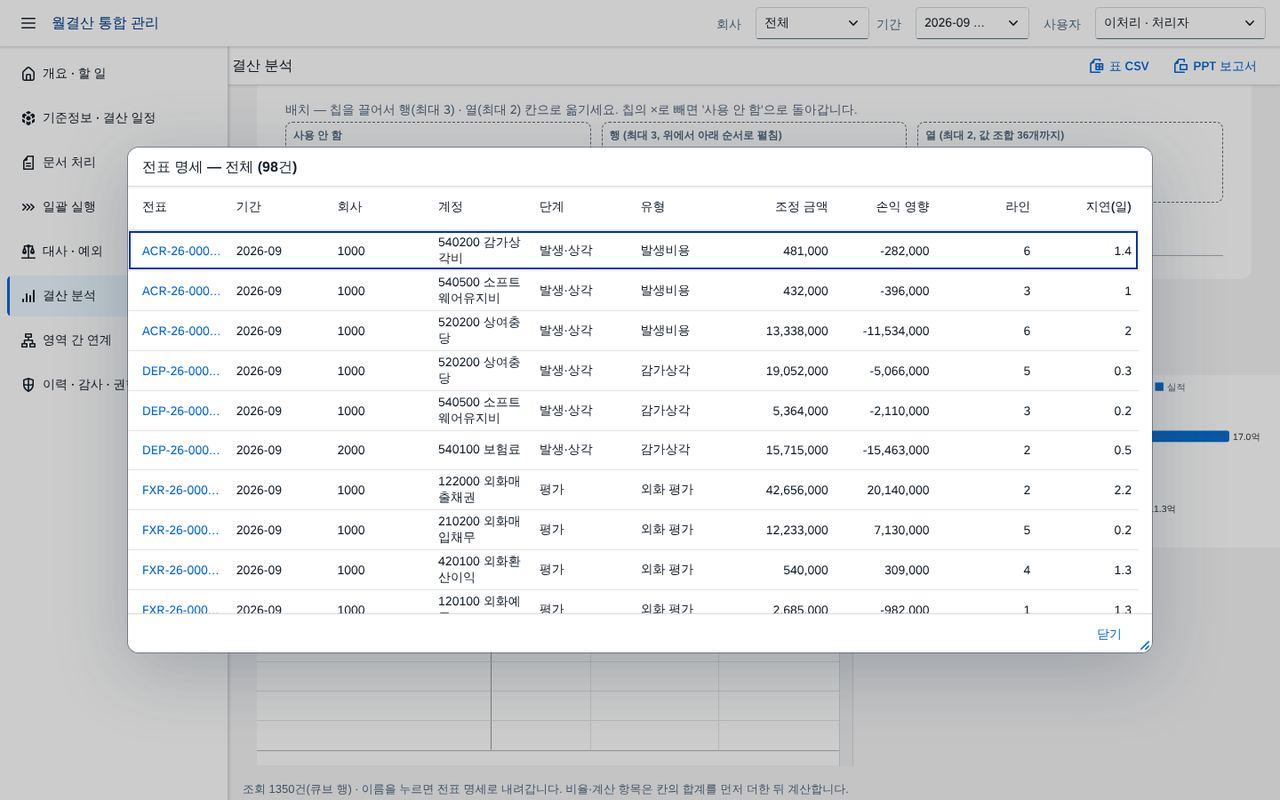Image resolution: width=1280 pixels, height=800 pixels.
Task: Click the 손익 영향 column header
Action: click(902, 207)
